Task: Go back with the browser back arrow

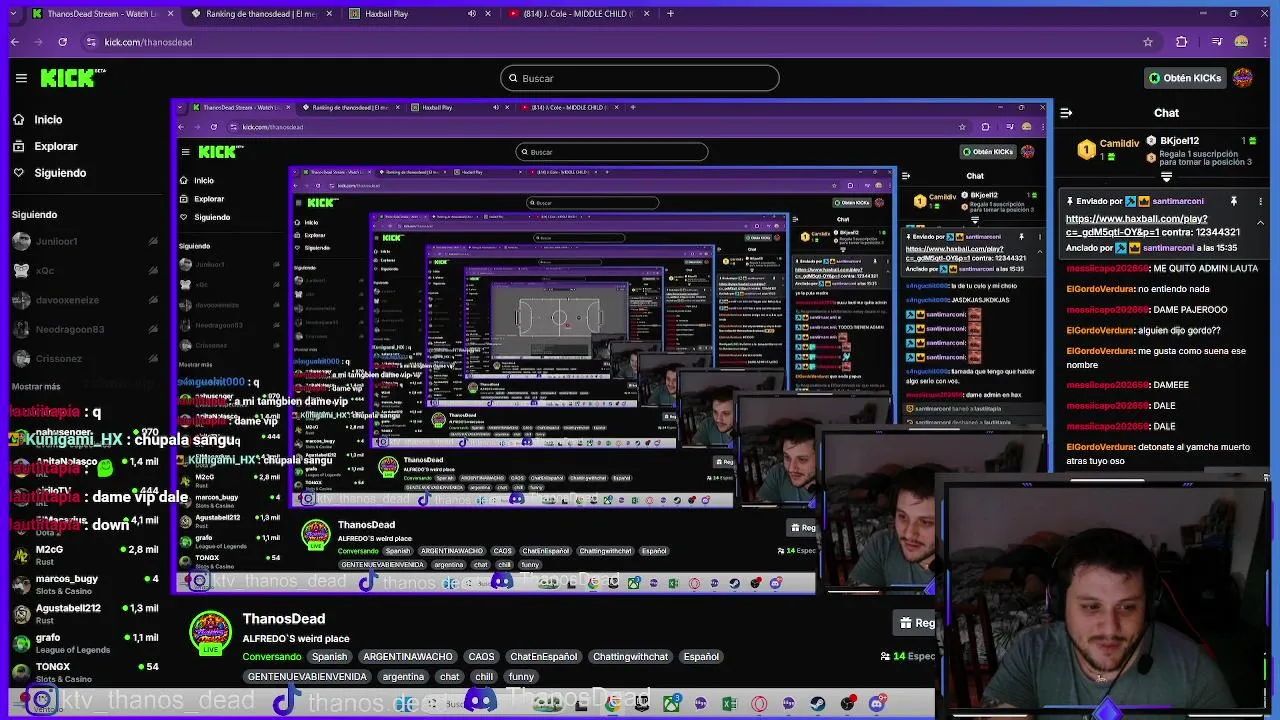Action: (15, 42)
